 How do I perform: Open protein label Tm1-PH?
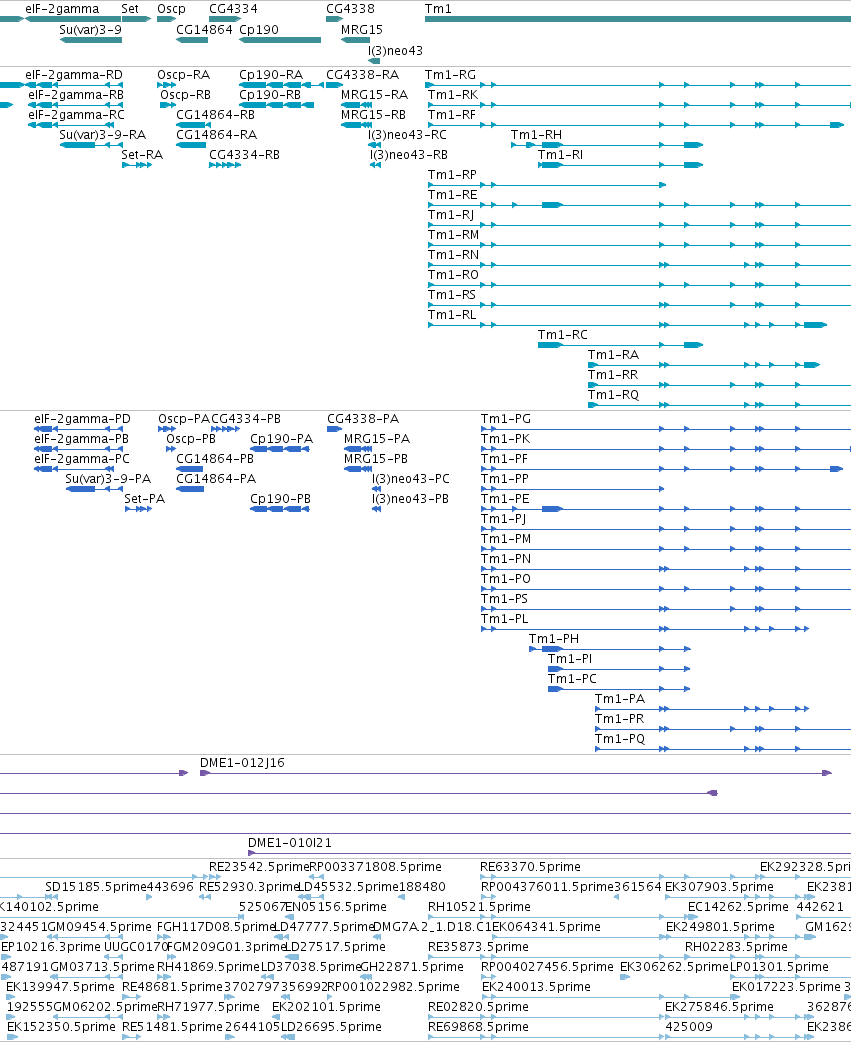[553, 639]
